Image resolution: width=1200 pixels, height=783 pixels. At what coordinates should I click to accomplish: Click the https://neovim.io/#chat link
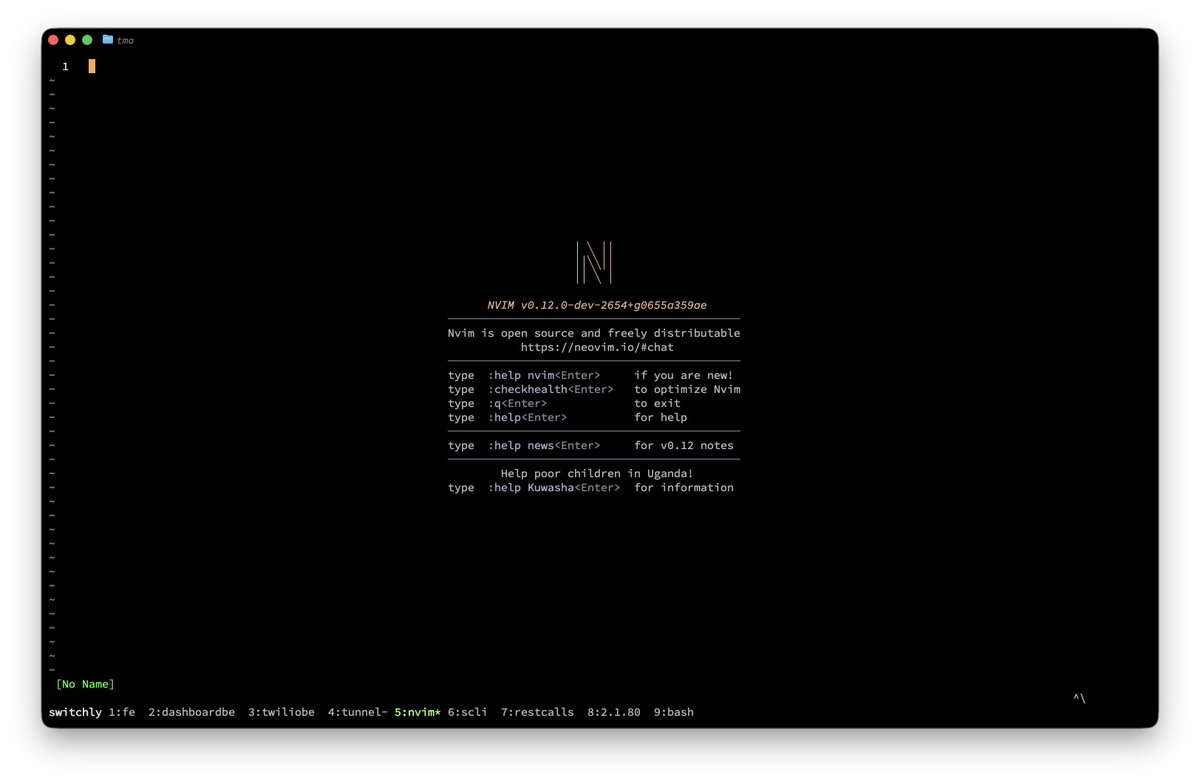click(597, 347)
